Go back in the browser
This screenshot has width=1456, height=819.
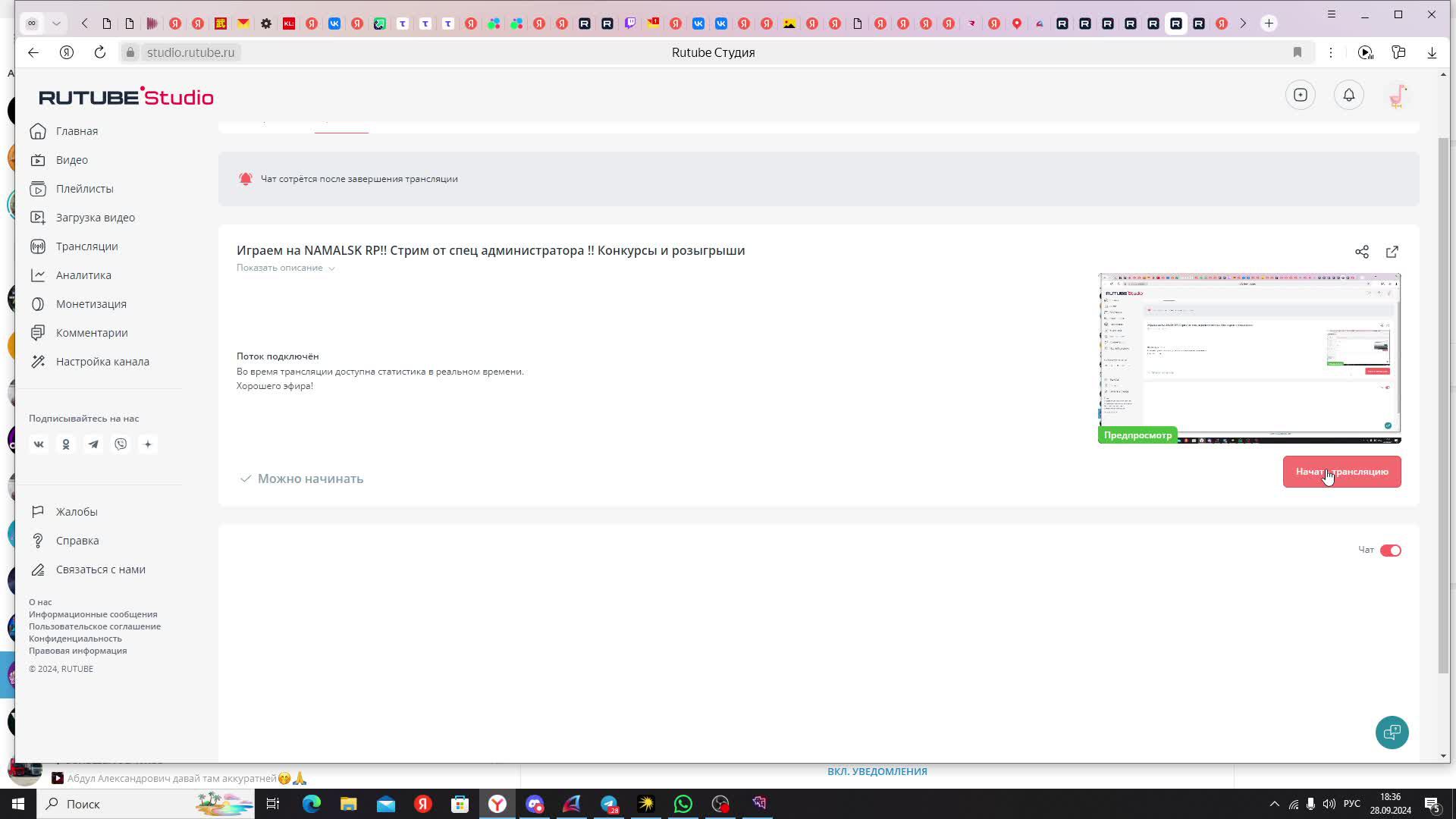(x=33, y=52)
